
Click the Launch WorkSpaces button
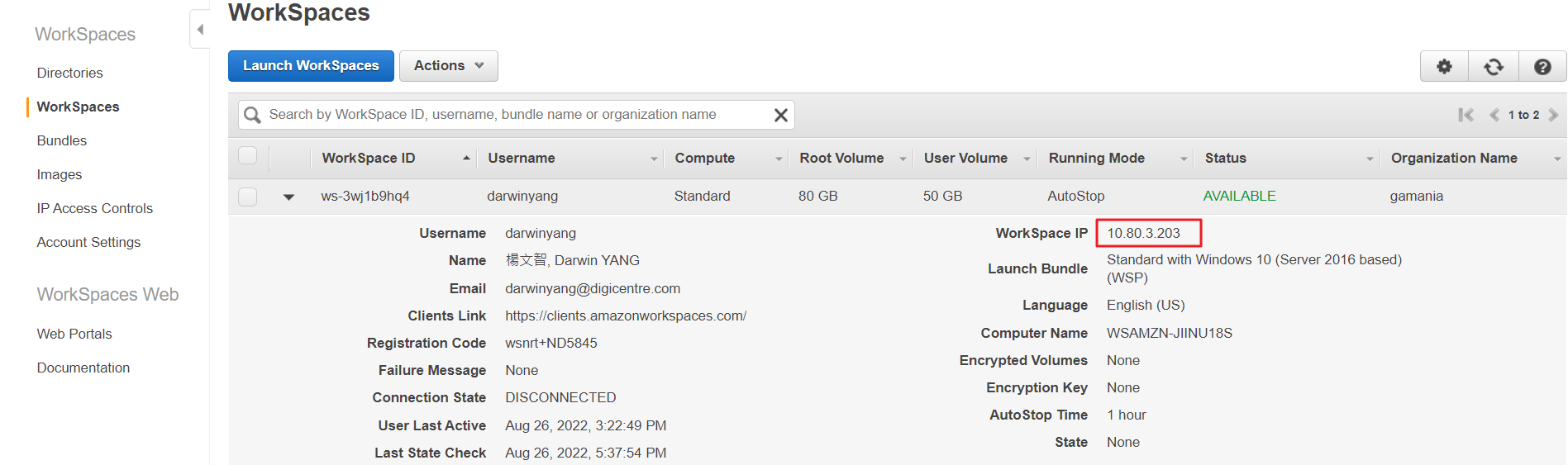coord(311,66)
